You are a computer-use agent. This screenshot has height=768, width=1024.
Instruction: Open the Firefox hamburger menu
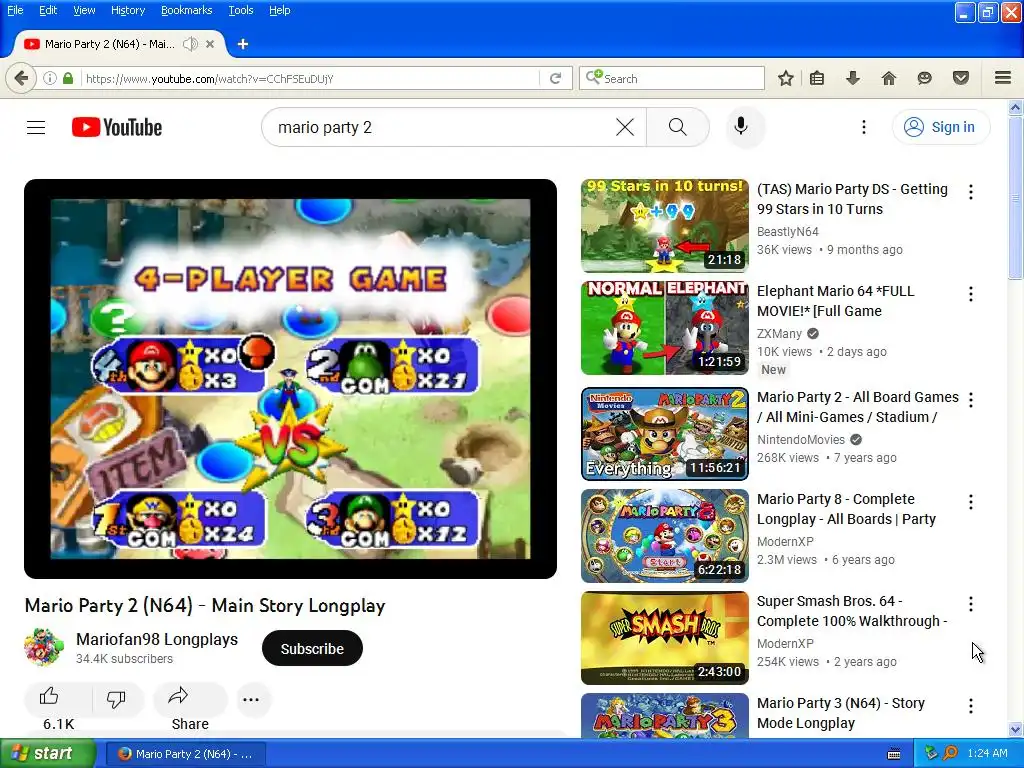click(1003, 78)
